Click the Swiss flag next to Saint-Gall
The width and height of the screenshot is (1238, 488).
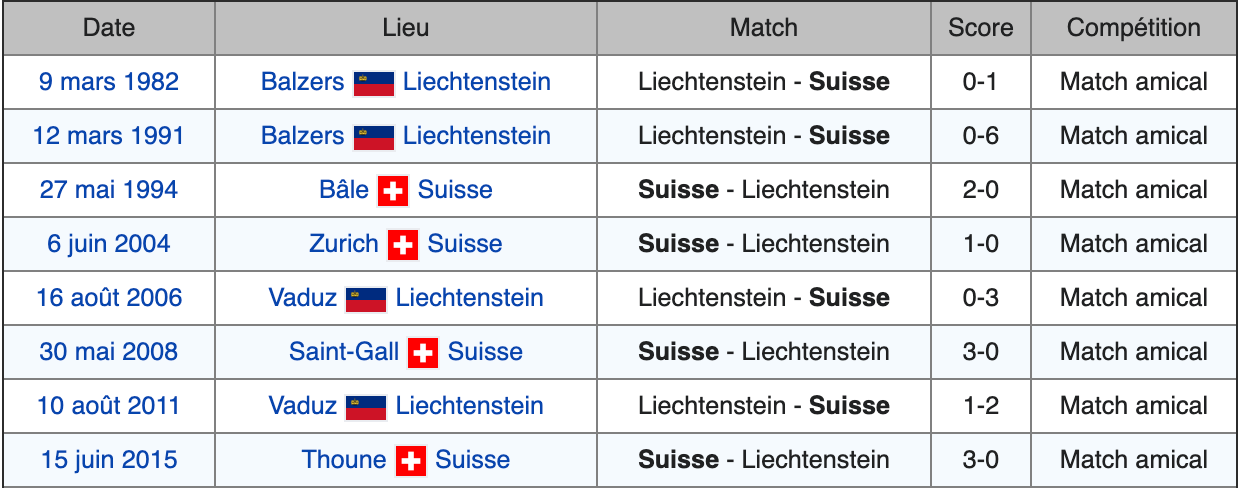click(423, 353)
